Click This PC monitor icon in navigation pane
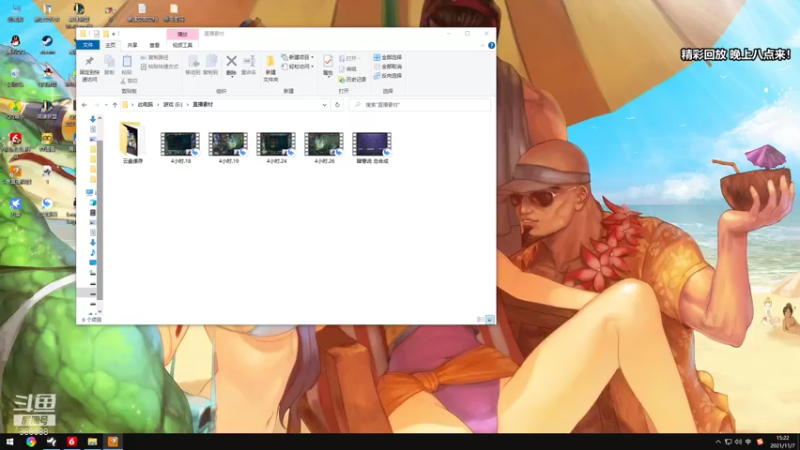 coord(90,192)
